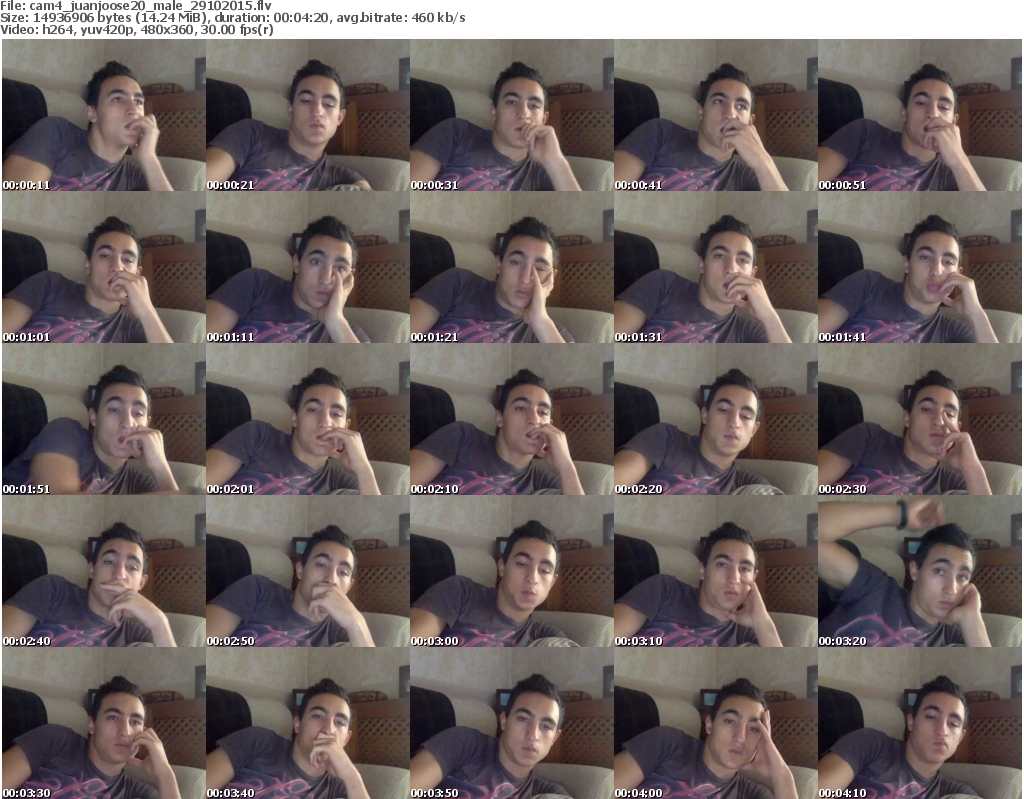Select the thumbnail stamped 00:00:21

[x=308, y=115]
